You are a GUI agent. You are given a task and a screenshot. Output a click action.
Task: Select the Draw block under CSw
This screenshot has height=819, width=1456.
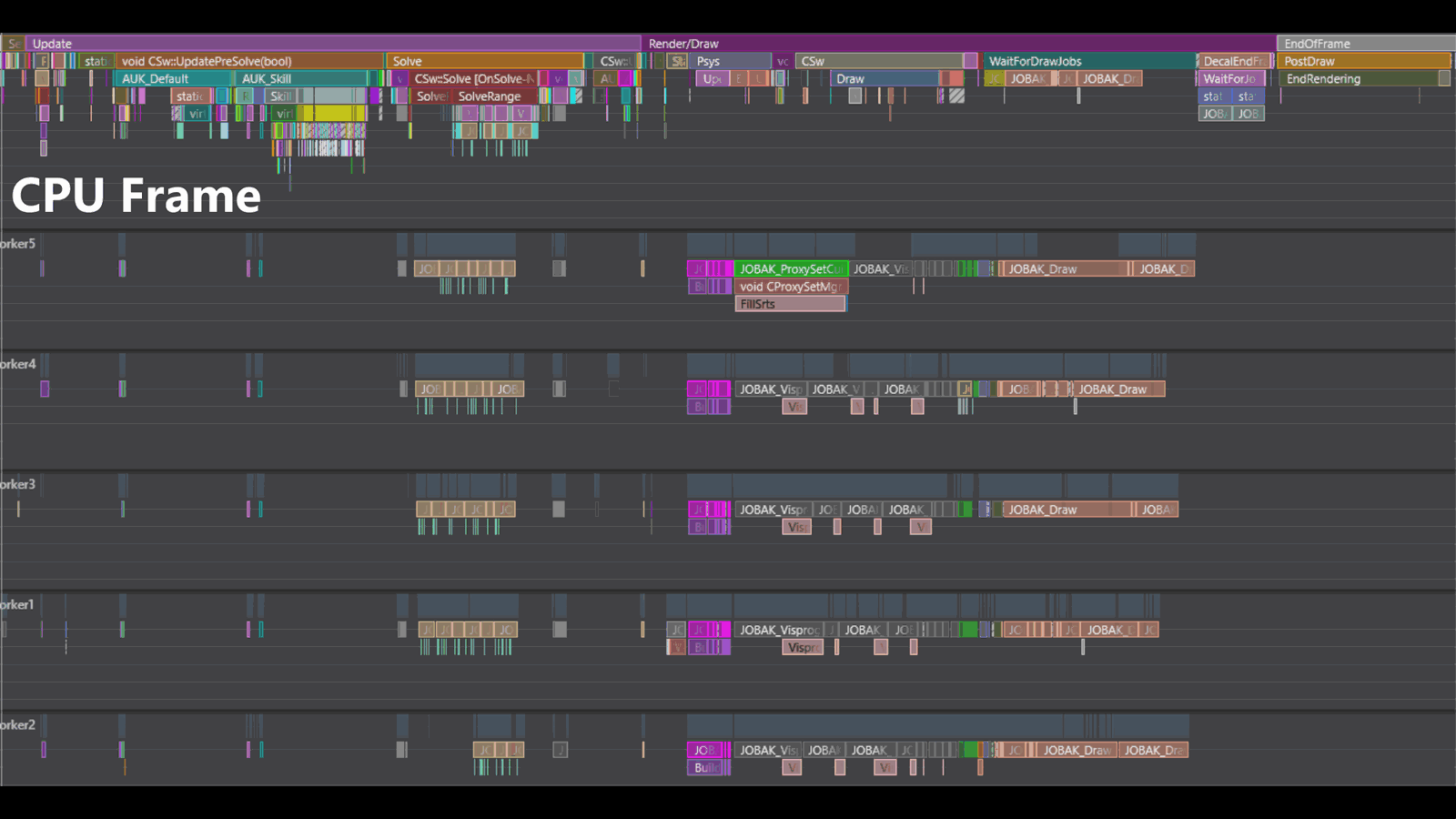click(884, 78)
